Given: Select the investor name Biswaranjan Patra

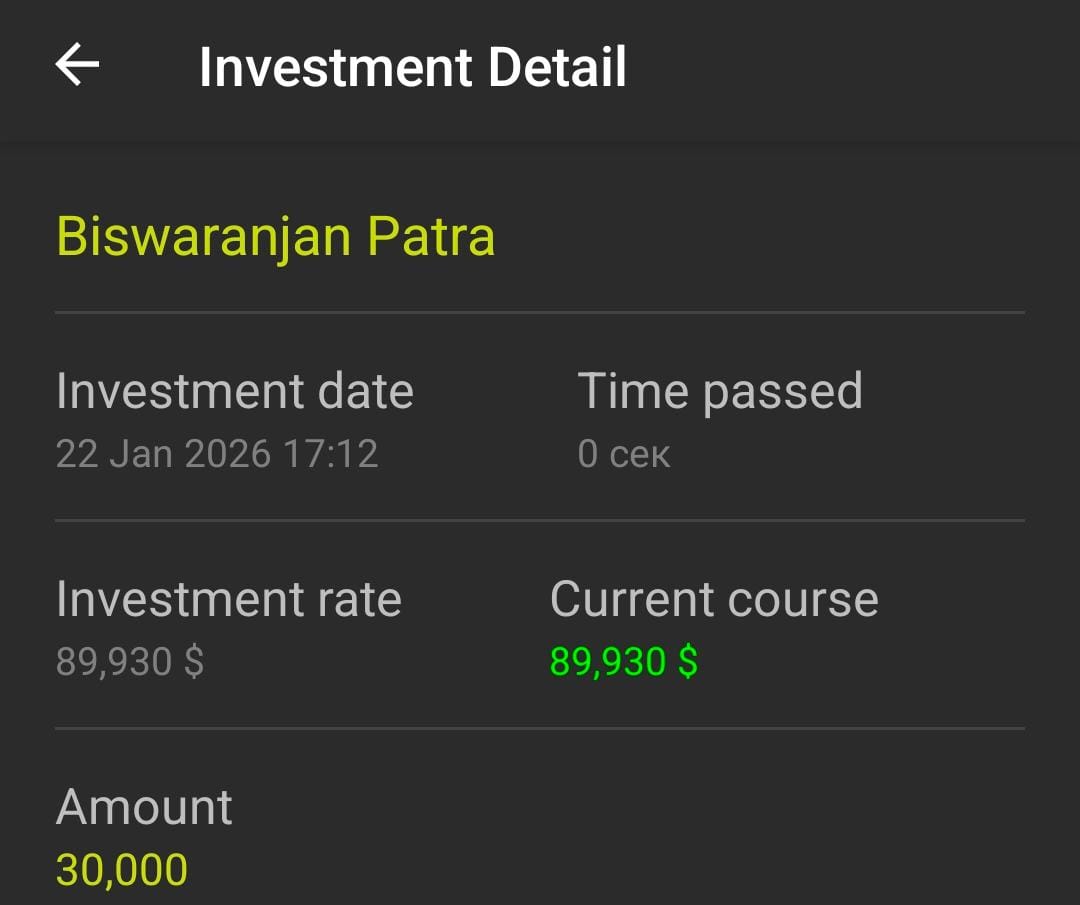Looking at the screenshot, I should click(x=275, y=237).
